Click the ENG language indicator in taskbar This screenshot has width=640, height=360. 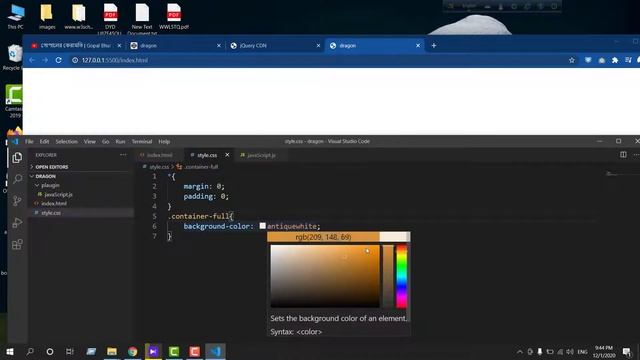pyautogui.click(x=582, y=352)
